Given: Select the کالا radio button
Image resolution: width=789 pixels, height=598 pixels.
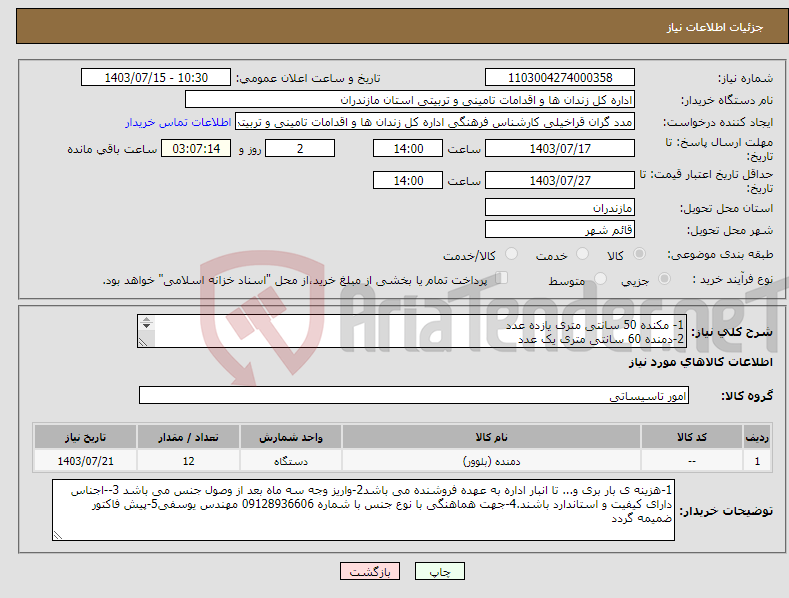Looking at the screenshot, I should tap(639, 254).
